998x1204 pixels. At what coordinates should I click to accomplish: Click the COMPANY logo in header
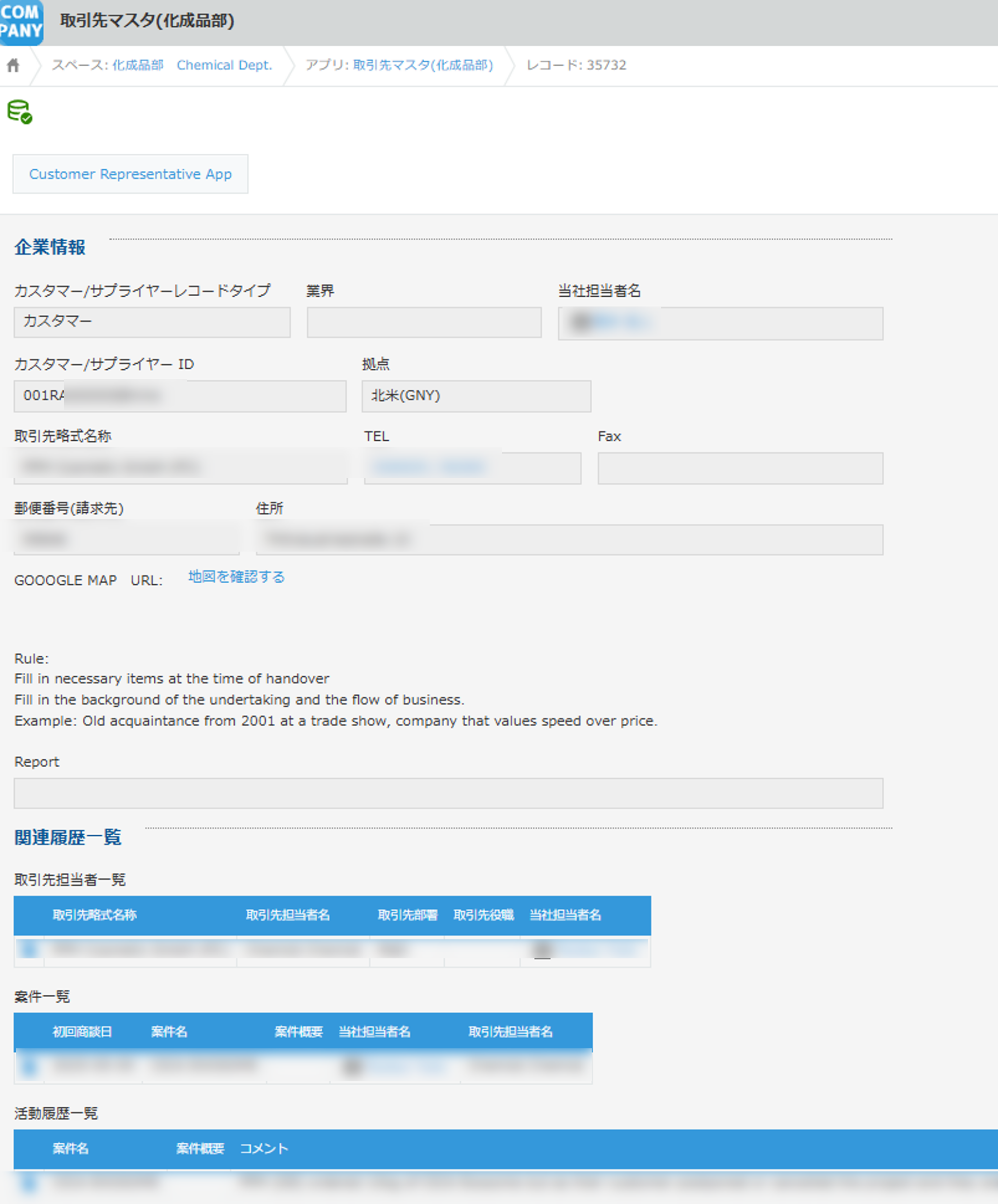point(21,22)
